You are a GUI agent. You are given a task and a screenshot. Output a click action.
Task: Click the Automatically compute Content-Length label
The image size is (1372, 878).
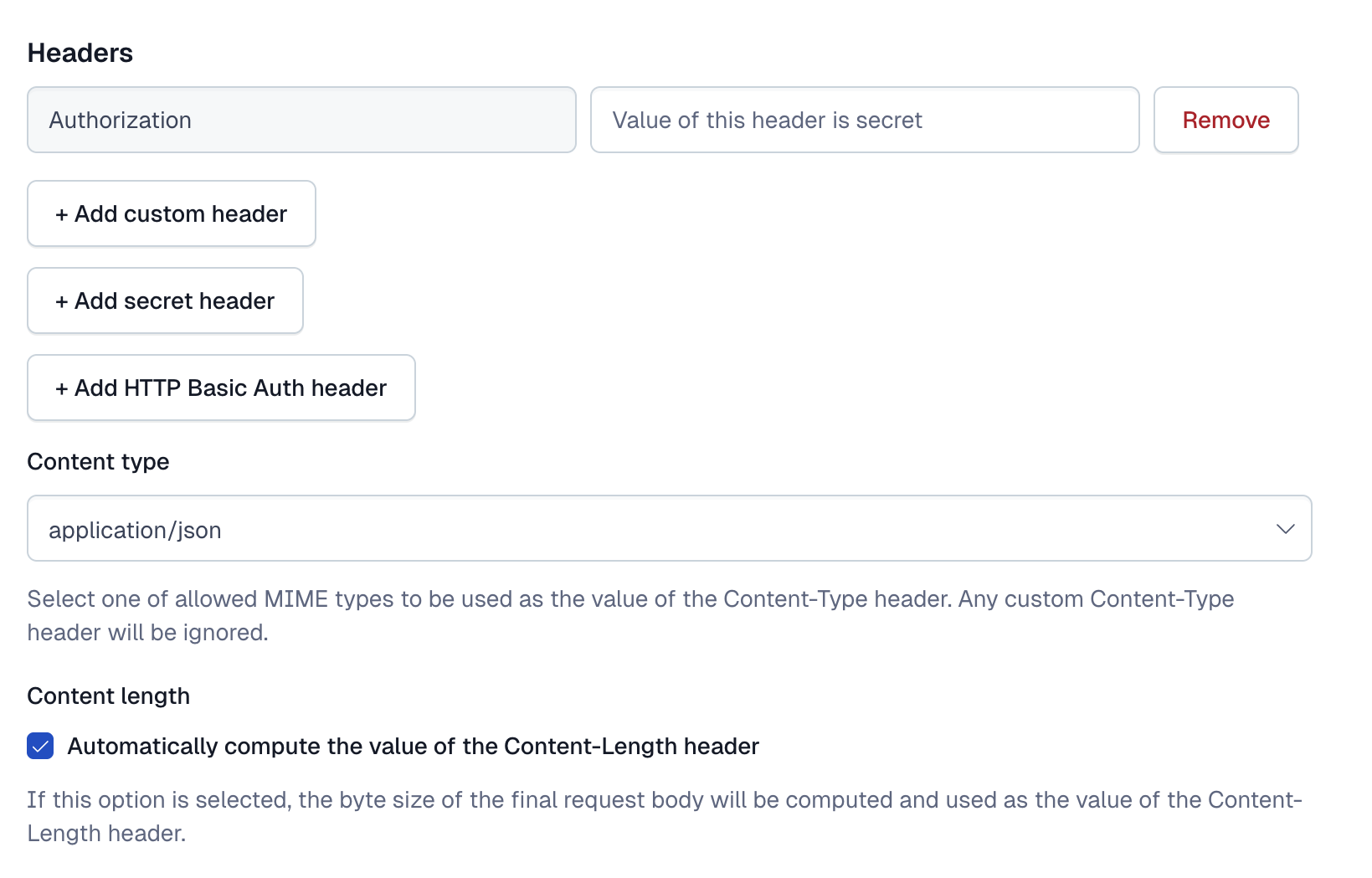click(x=413, y=746)
